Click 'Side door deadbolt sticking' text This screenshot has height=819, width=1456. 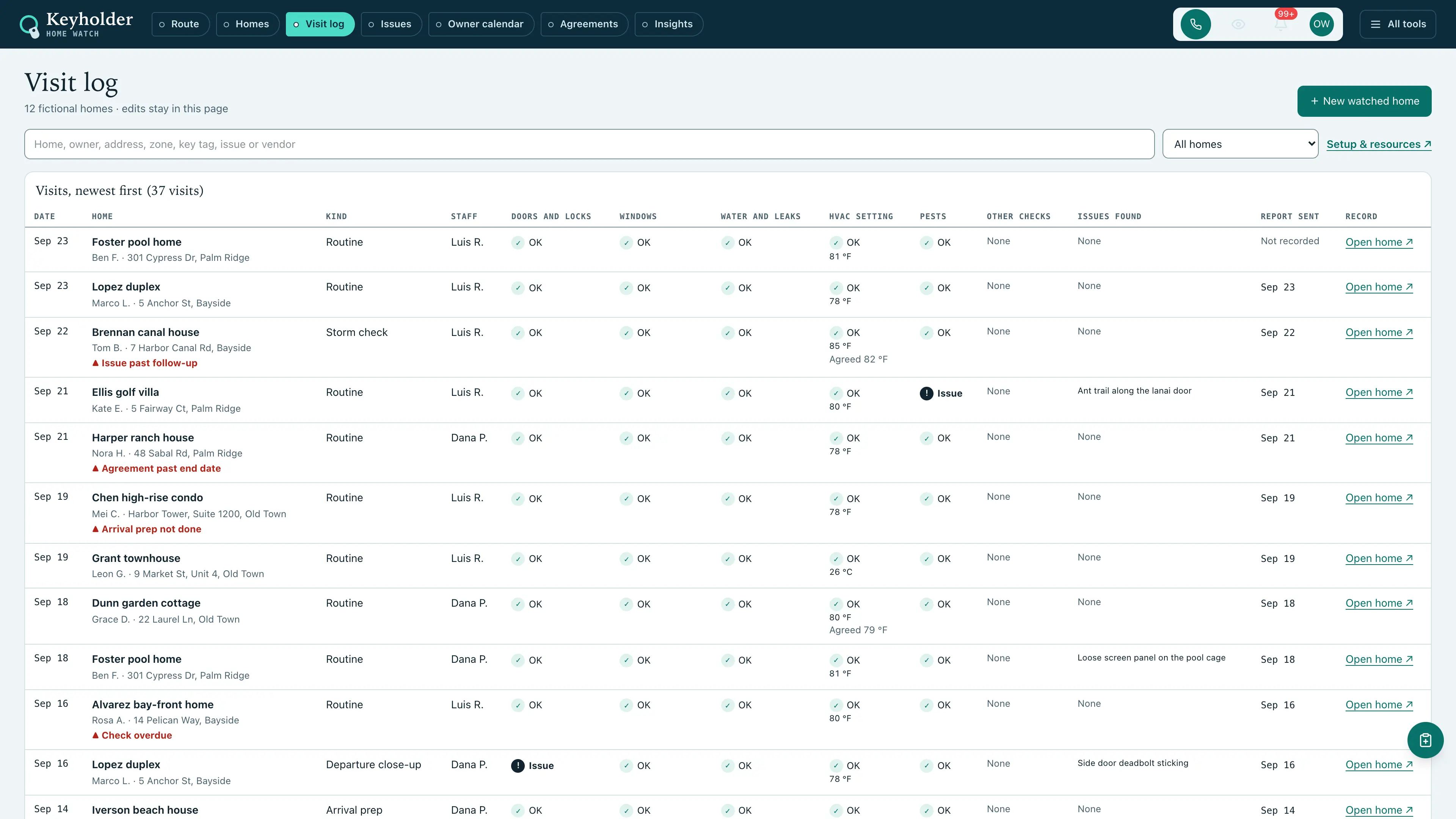(1133, 763)
